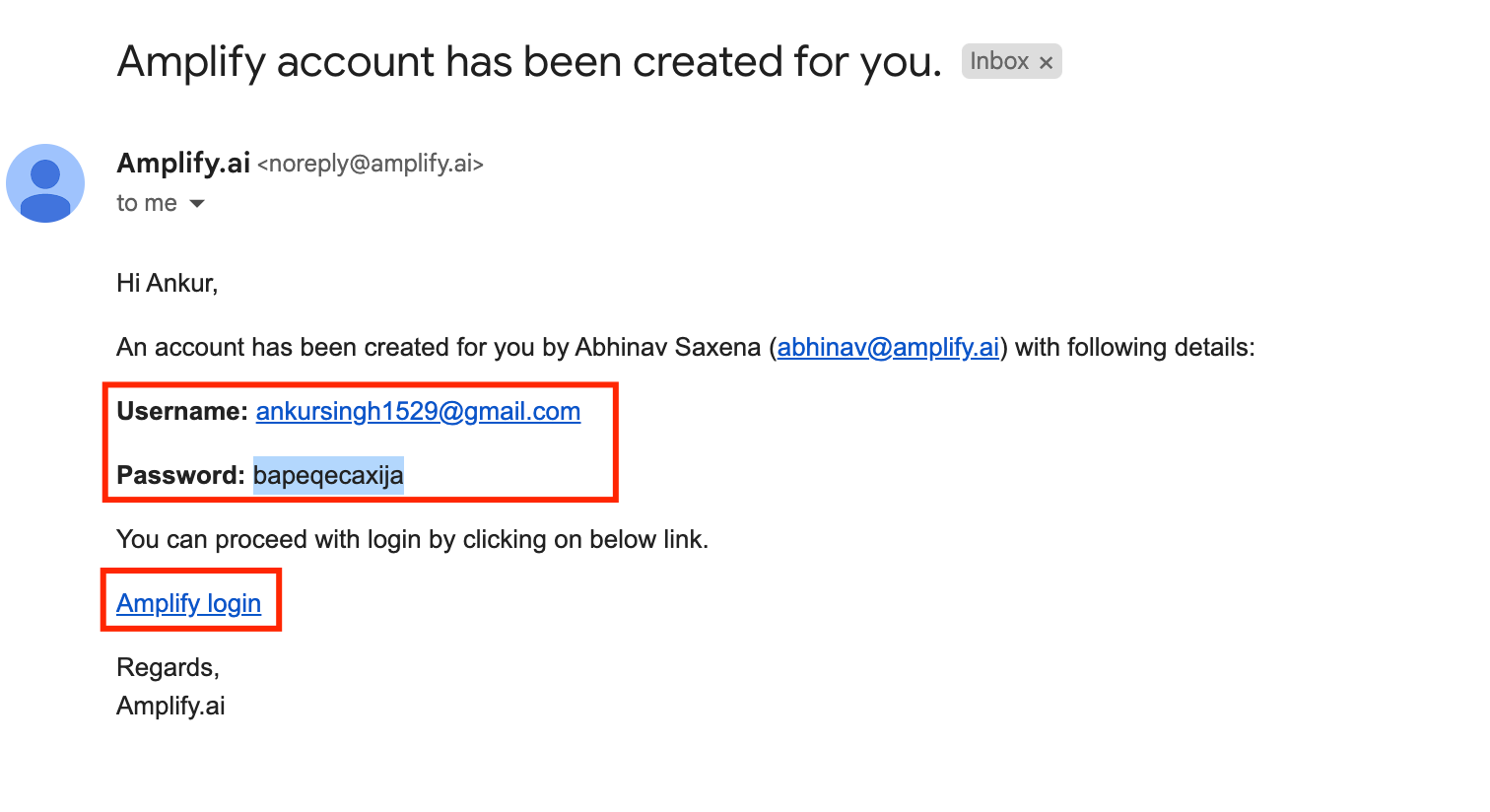Screen dimensions: 1490x812
Task: Remove the Inbox label with its x icon
Action: pos(1046,62)
